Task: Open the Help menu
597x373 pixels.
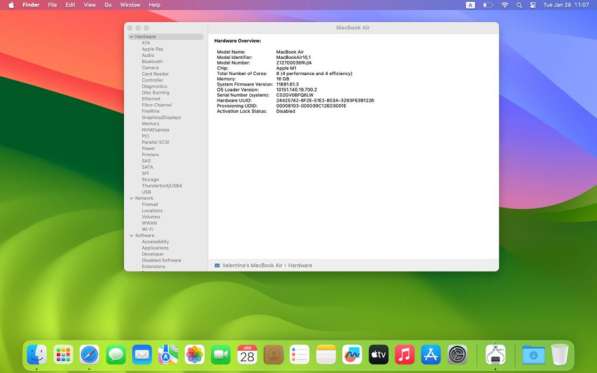Action: 154,5
